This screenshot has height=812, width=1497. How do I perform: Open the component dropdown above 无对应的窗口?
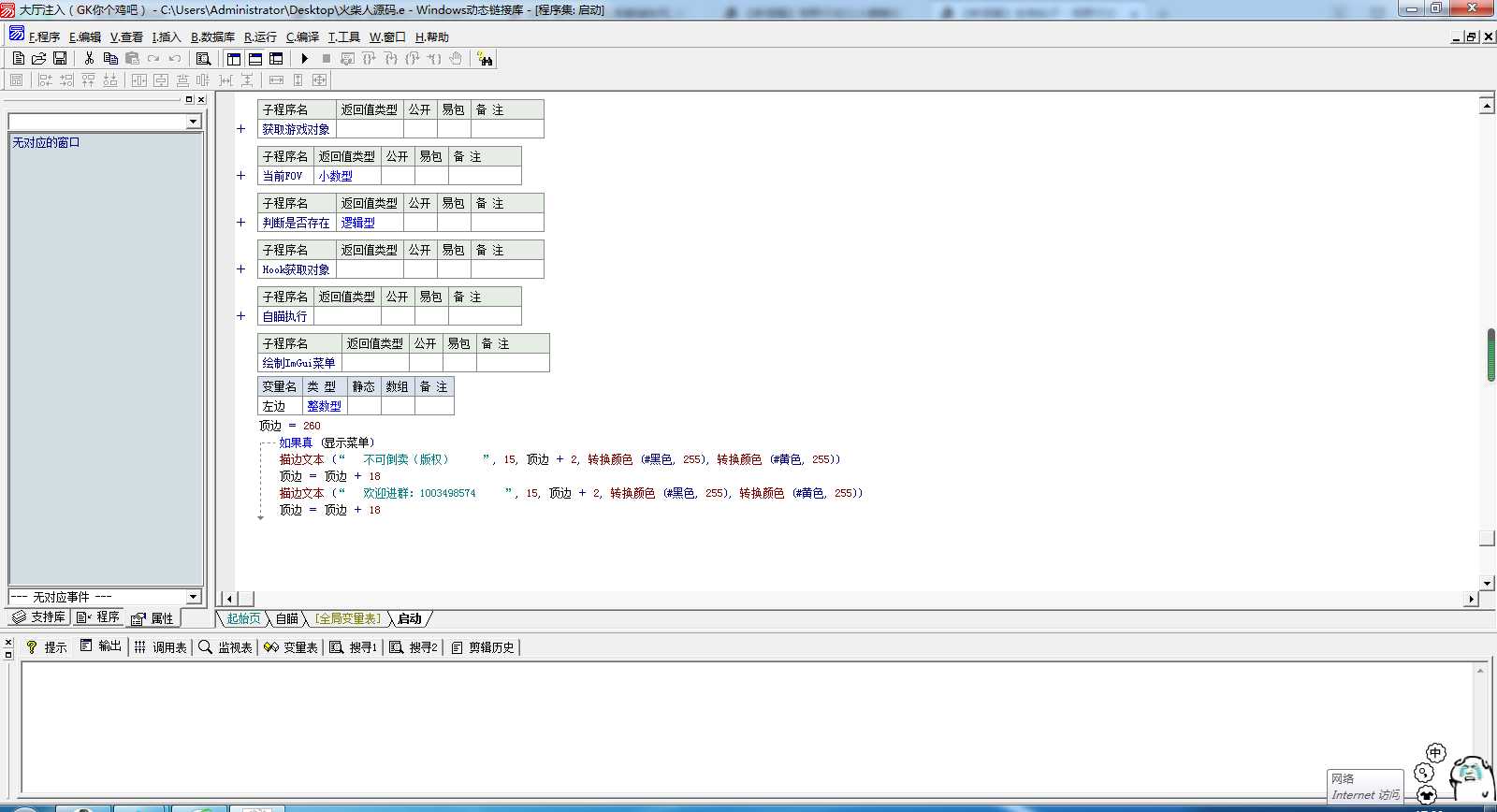tap(194, 122)
